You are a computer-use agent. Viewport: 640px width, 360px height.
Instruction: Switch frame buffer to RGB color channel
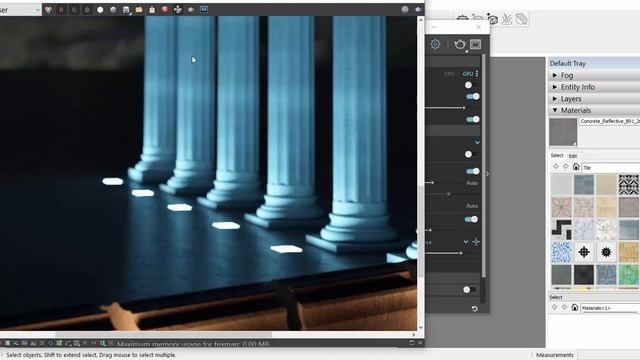pos(49,9)
